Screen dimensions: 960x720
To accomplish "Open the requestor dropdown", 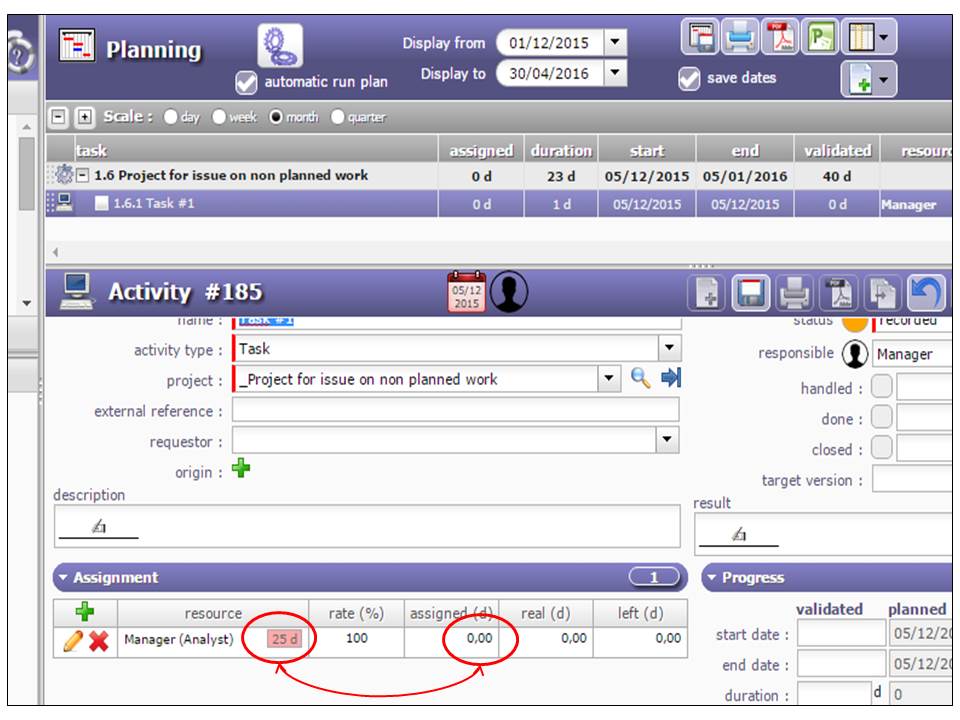I will [667, 440].
